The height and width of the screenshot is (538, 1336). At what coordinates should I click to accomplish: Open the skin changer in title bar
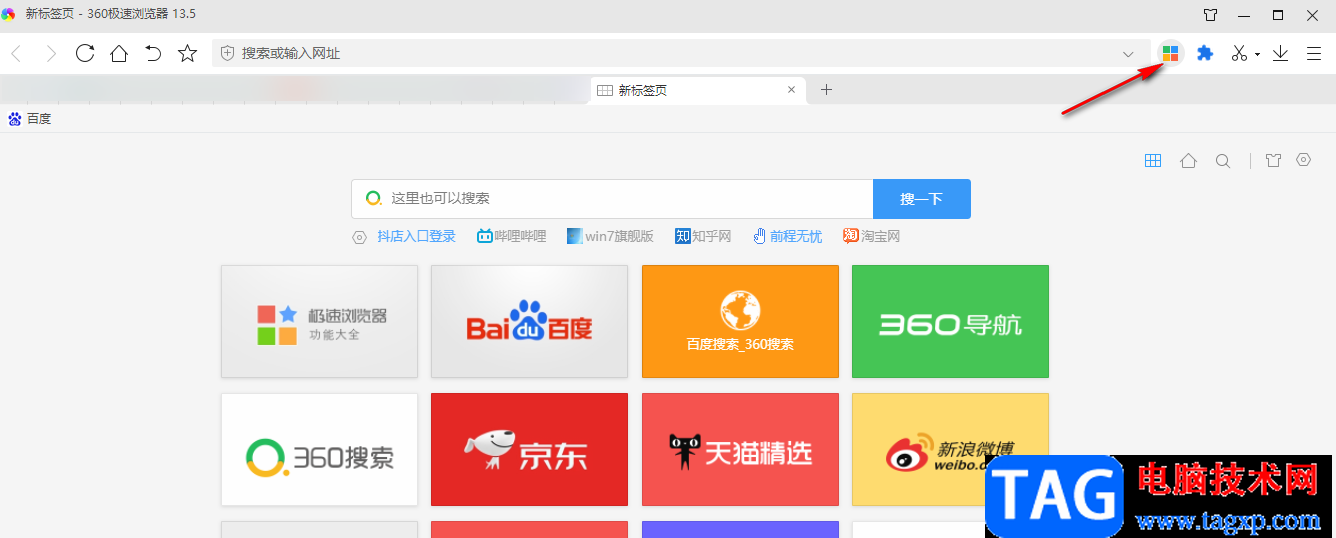click(x=1210, y=15)
